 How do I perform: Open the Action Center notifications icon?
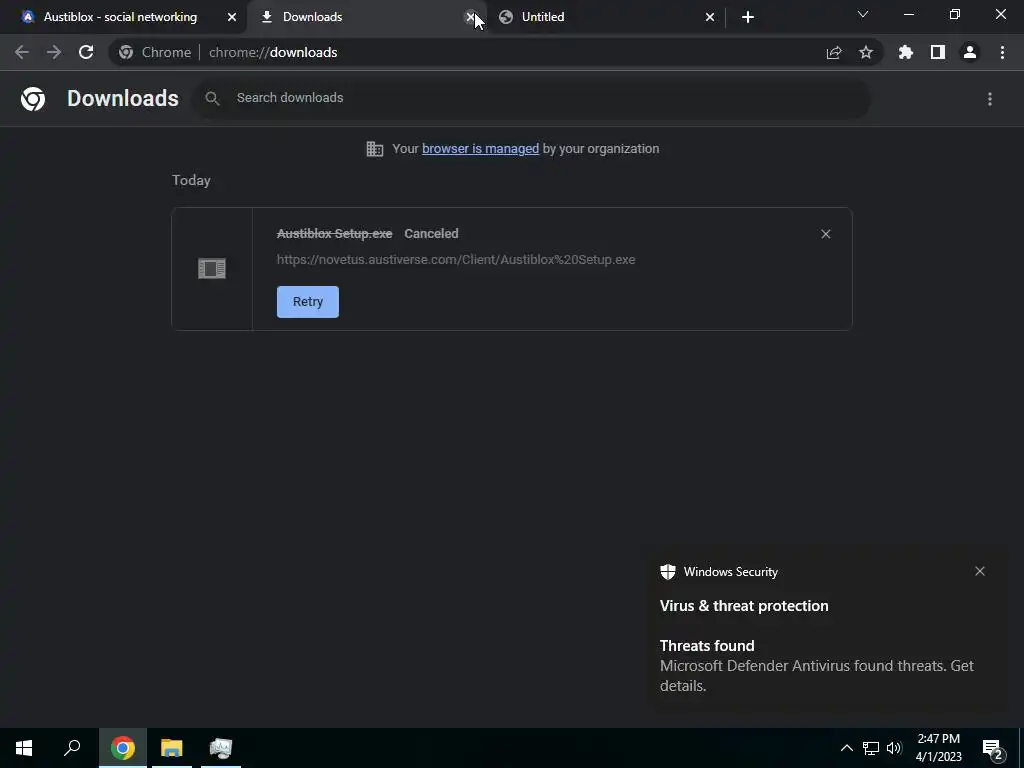993,748
